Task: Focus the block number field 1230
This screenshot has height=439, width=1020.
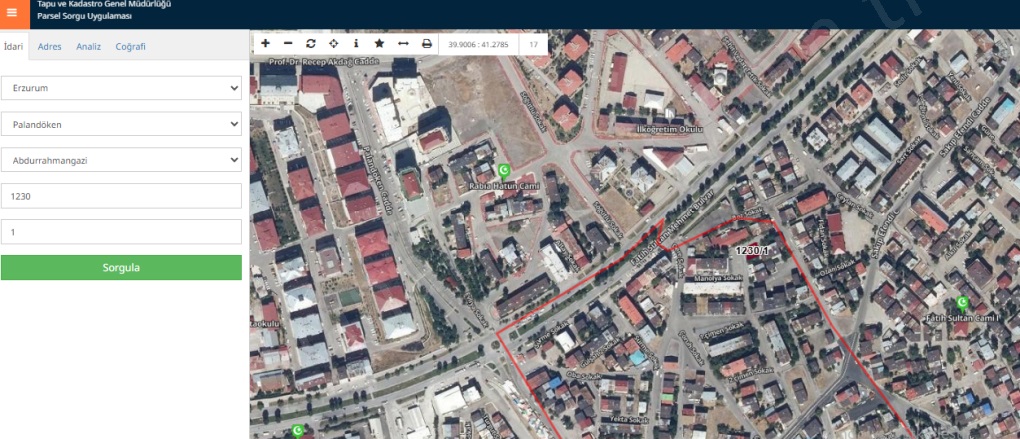Action: 121,196
